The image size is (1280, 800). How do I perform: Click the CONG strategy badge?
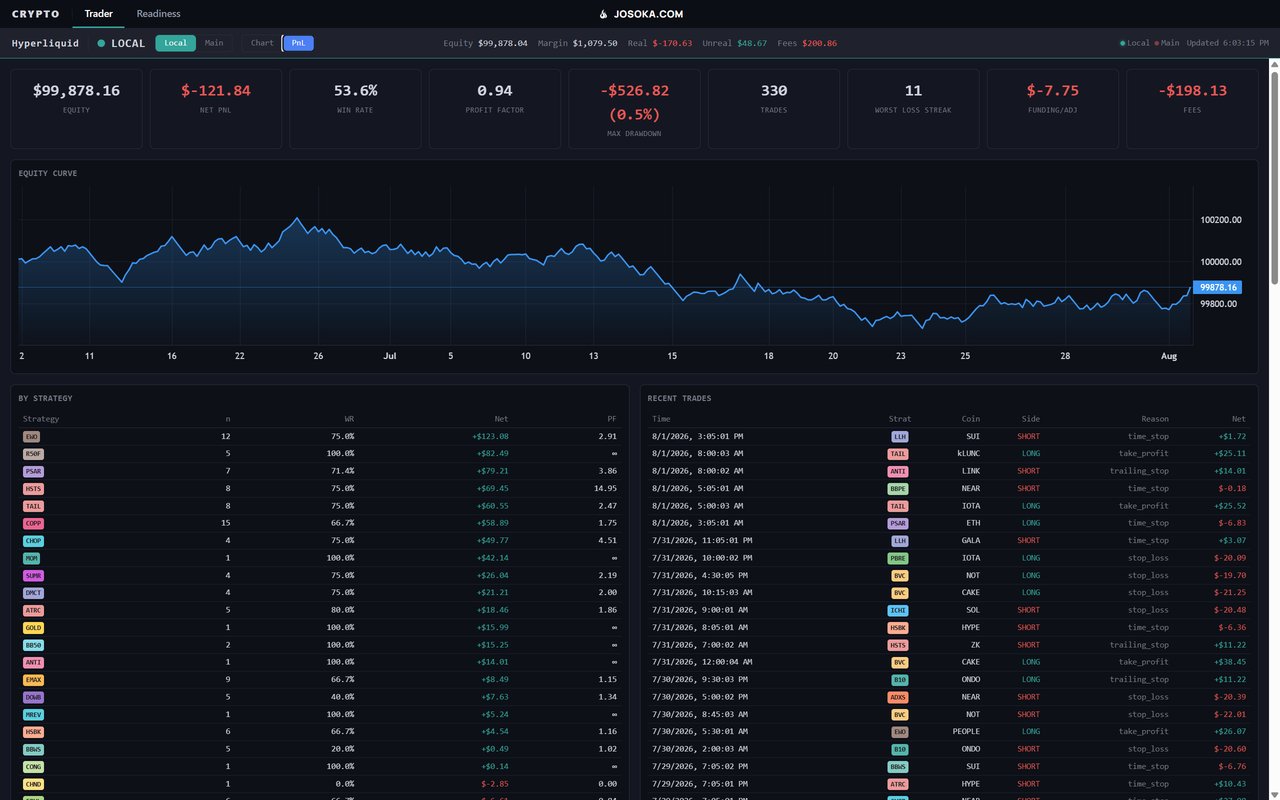pyautogui.click(x=33, y=767)
